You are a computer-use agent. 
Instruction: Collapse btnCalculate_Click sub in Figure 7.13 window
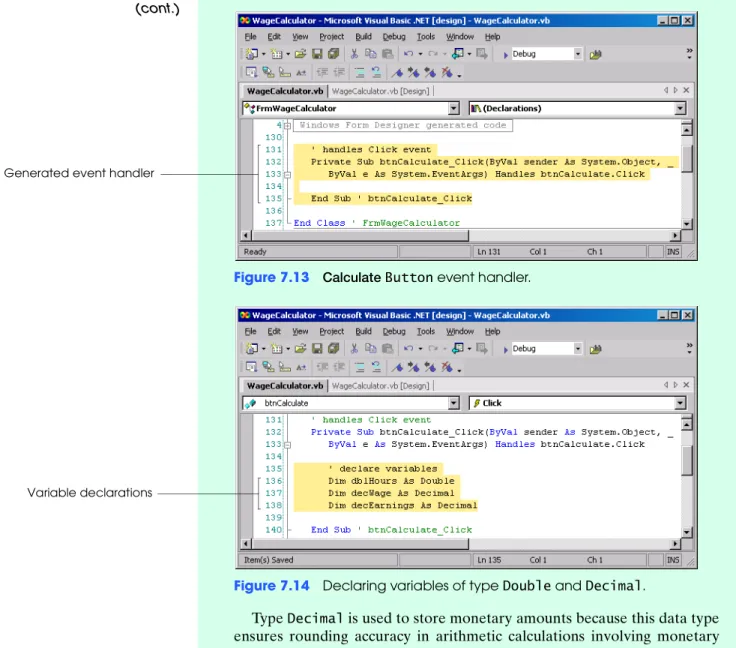point(287,175)
